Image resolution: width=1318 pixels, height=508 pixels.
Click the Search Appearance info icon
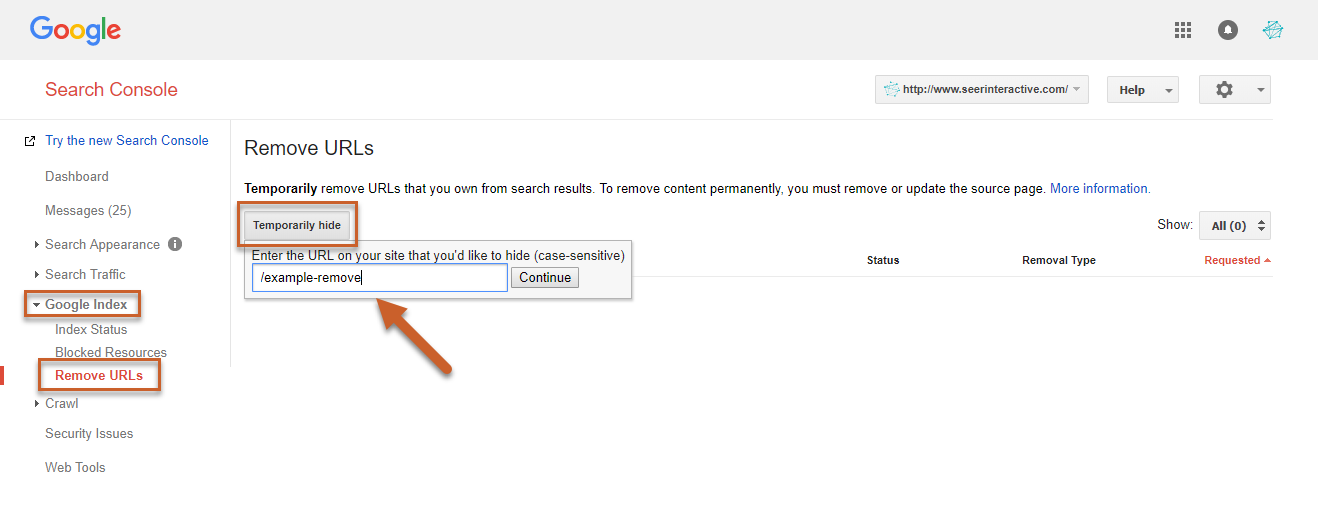175,244
